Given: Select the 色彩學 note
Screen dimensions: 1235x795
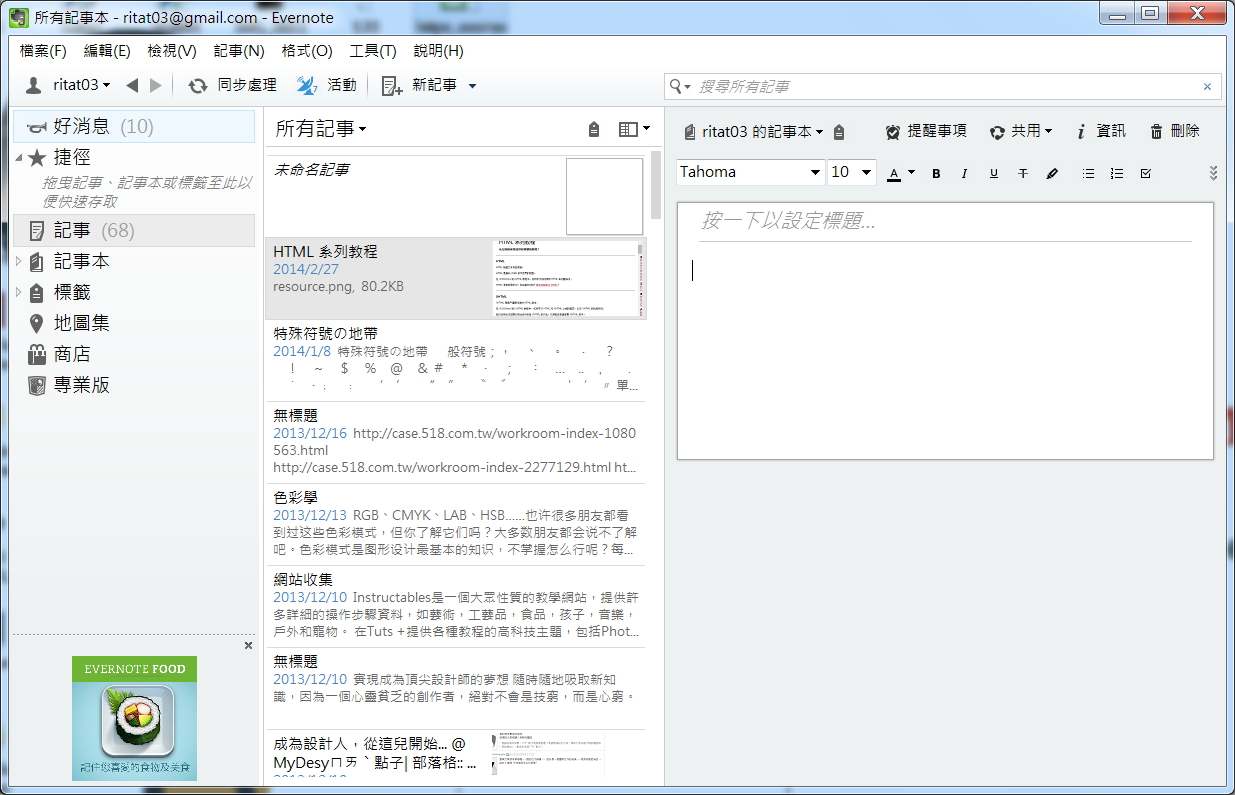Looking at the screenshot, I should [x=456, y=525].
